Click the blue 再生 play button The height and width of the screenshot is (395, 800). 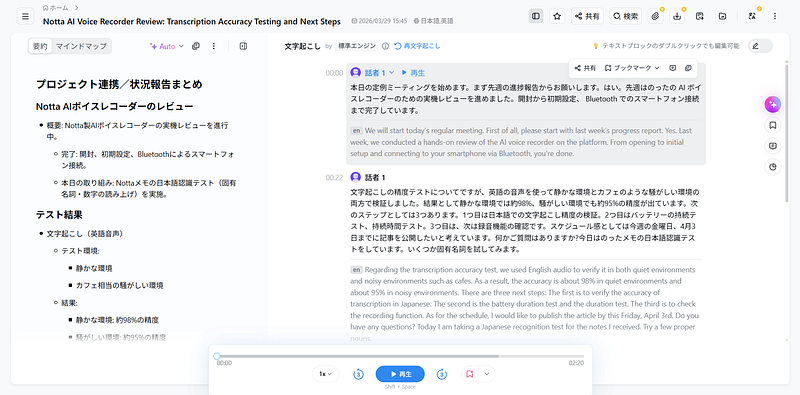[400, 374]
